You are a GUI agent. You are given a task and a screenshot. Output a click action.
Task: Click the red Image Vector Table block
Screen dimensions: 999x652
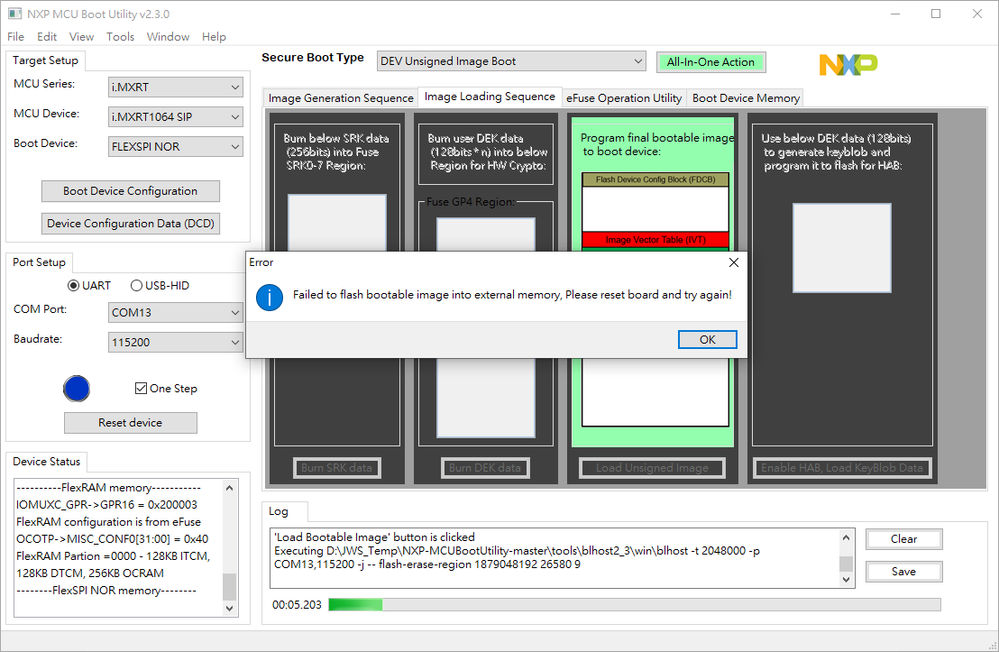tap(655, 240)
